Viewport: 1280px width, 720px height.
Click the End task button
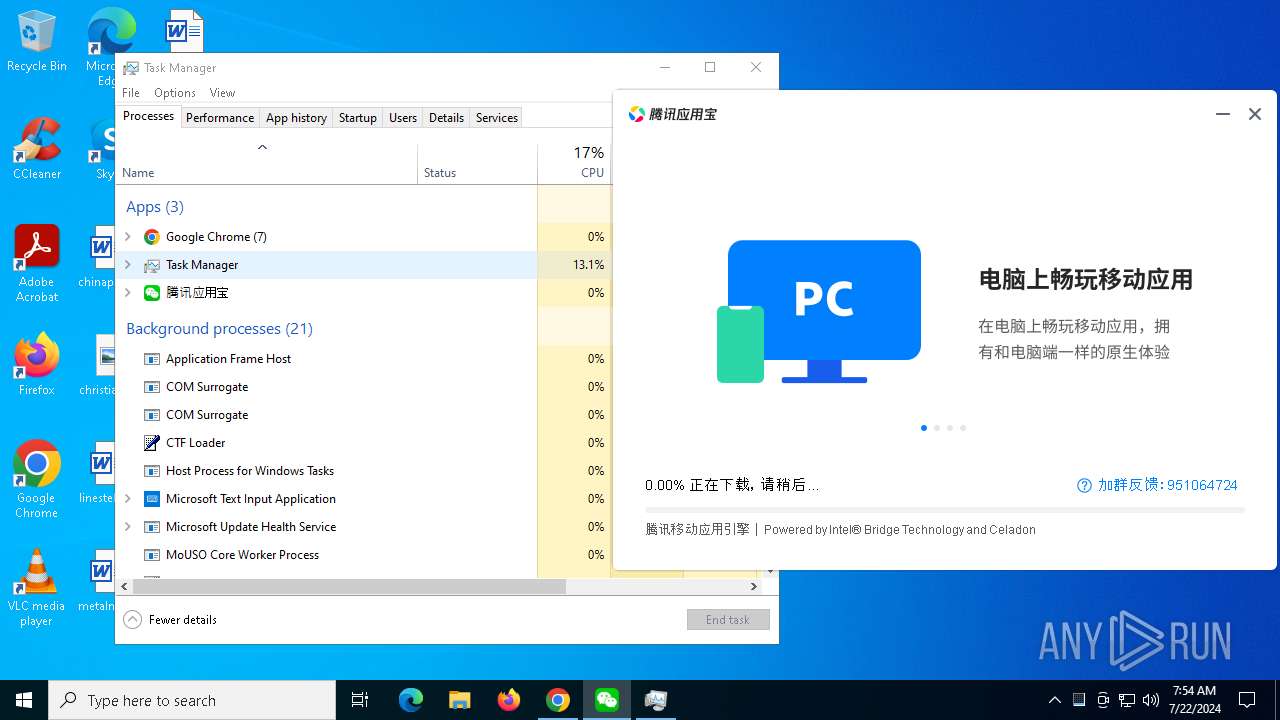[x=728, y=620]
